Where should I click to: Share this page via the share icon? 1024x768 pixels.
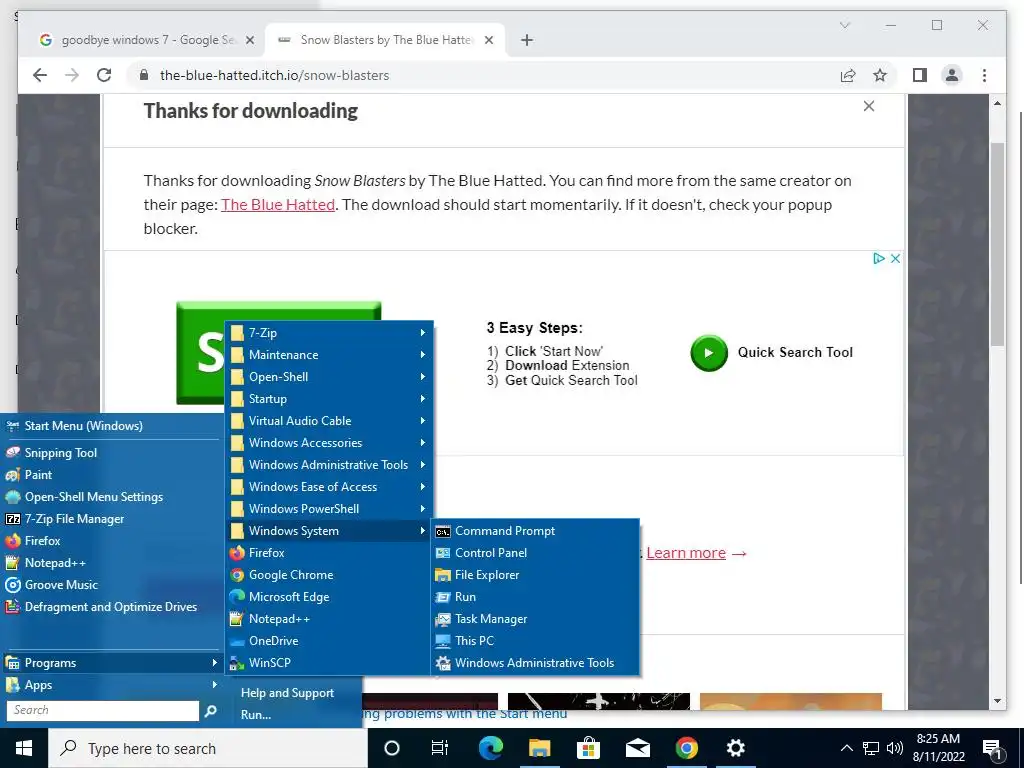click(x=848, y=75)
